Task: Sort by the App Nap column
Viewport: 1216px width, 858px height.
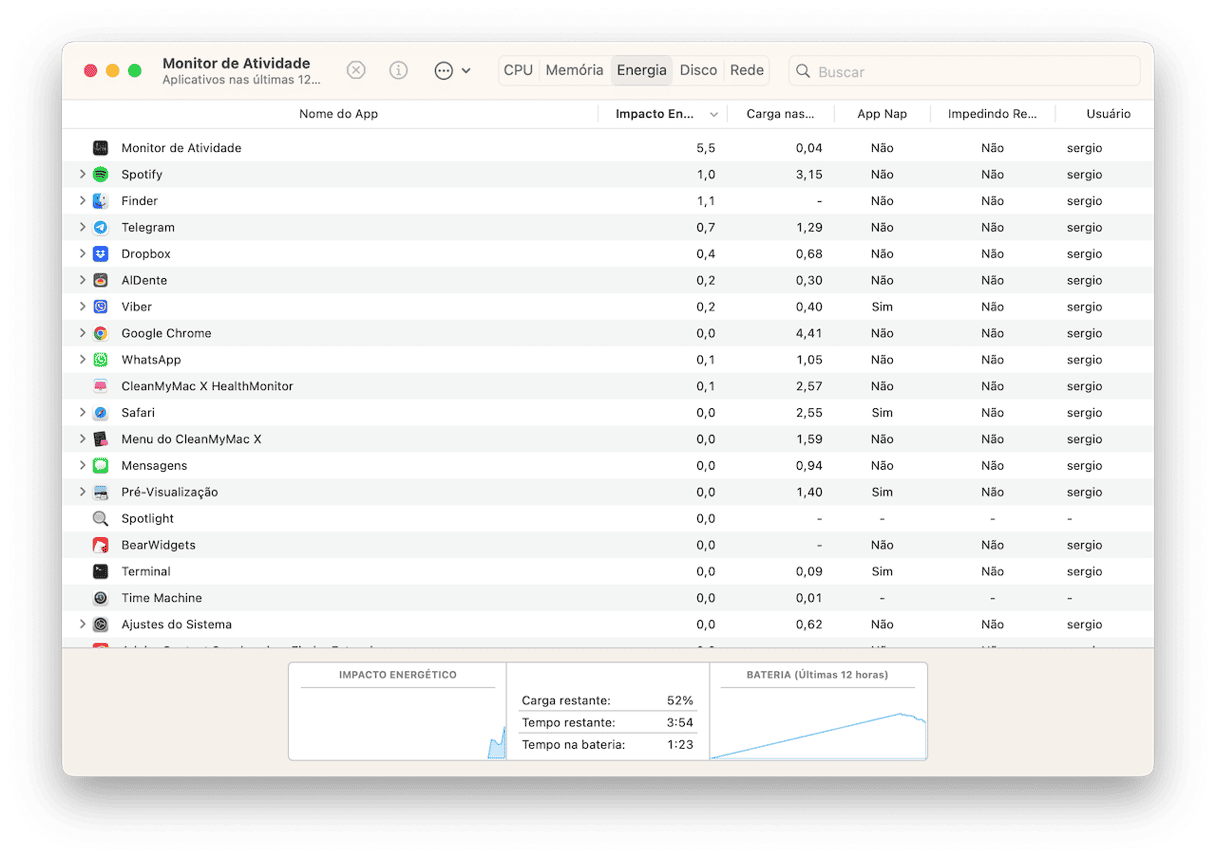Action: (882, 114)
